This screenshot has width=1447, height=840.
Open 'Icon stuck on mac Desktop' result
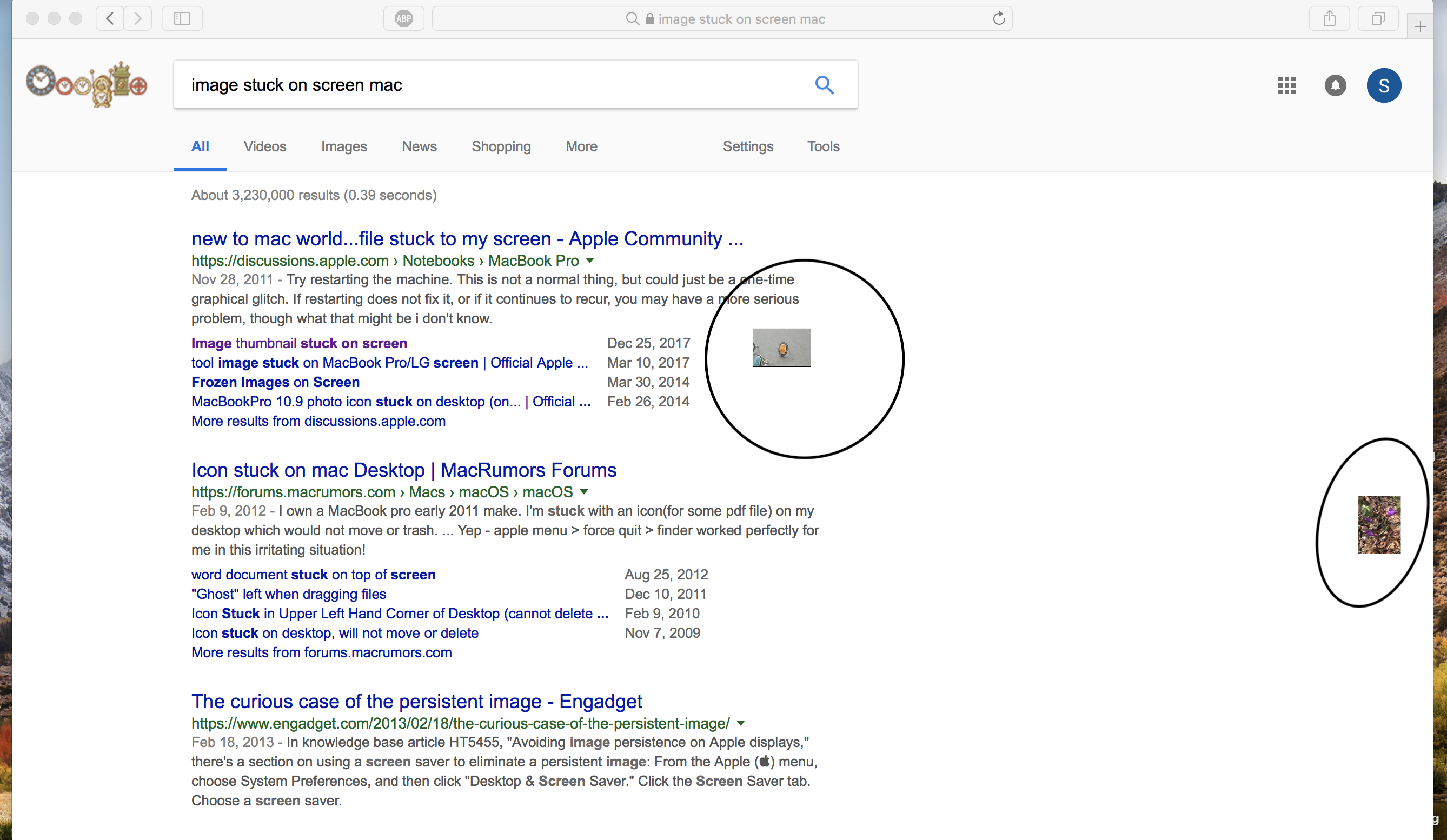tap(404, 470)
